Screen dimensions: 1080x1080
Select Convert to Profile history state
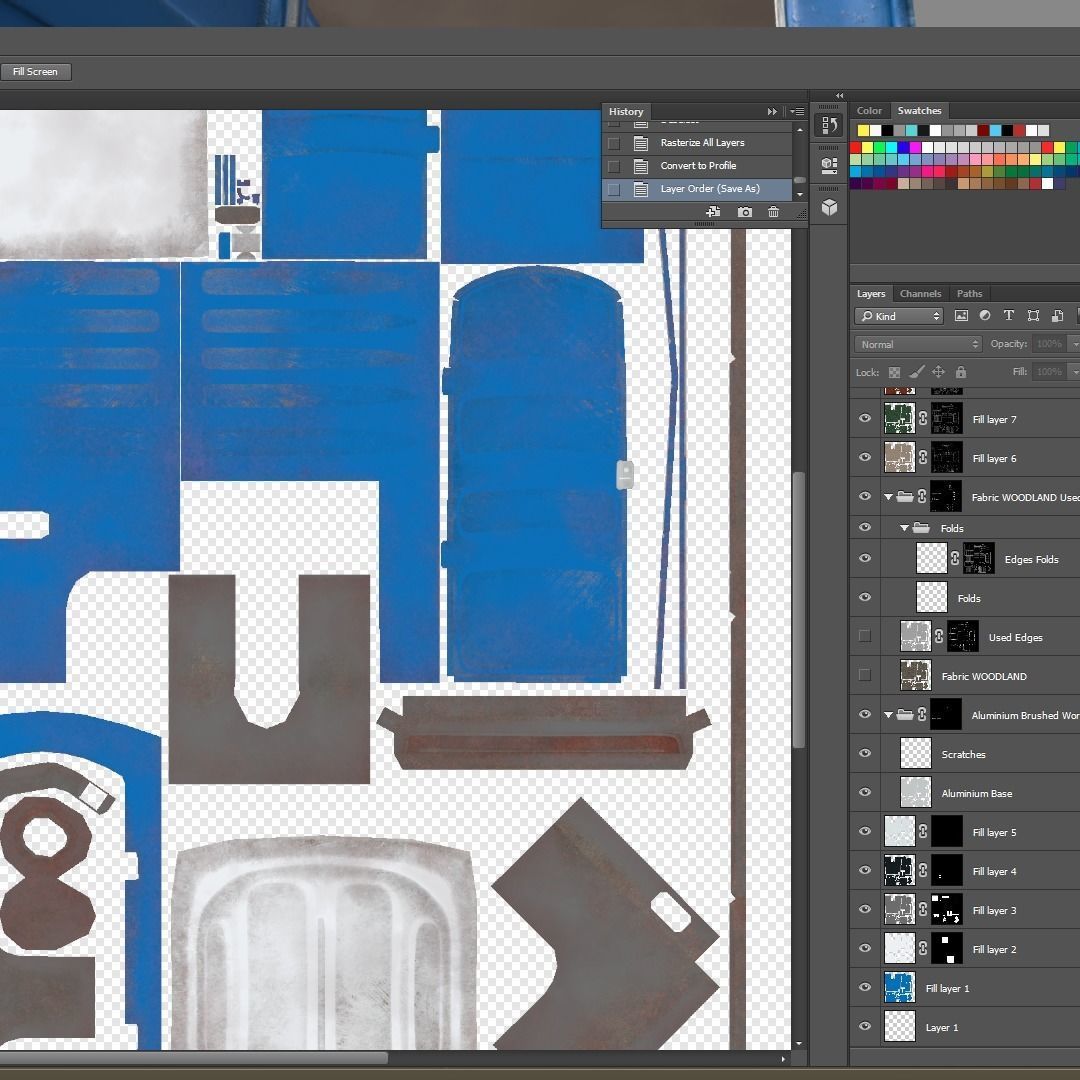[x=697, y=165]
